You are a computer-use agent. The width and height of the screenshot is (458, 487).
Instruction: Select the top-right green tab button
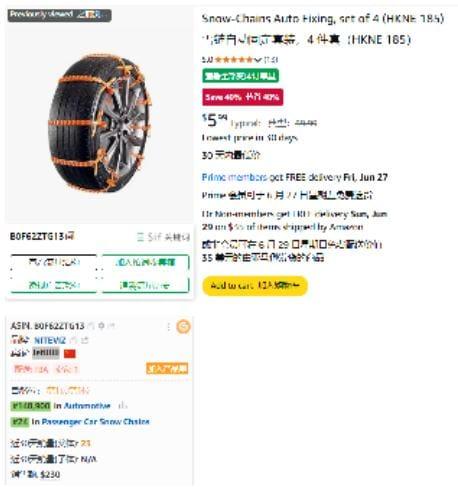[x=145, y=262]
